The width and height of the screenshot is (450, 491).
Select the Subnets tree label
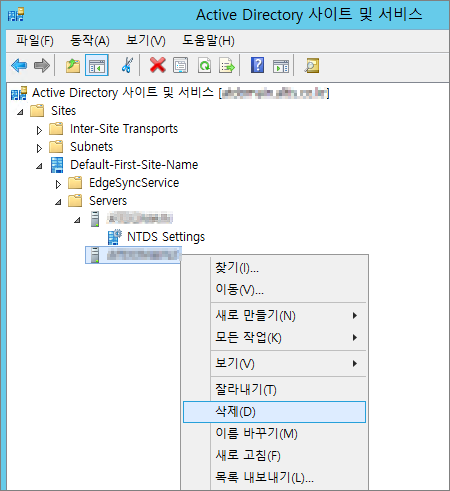pos(92,147)
